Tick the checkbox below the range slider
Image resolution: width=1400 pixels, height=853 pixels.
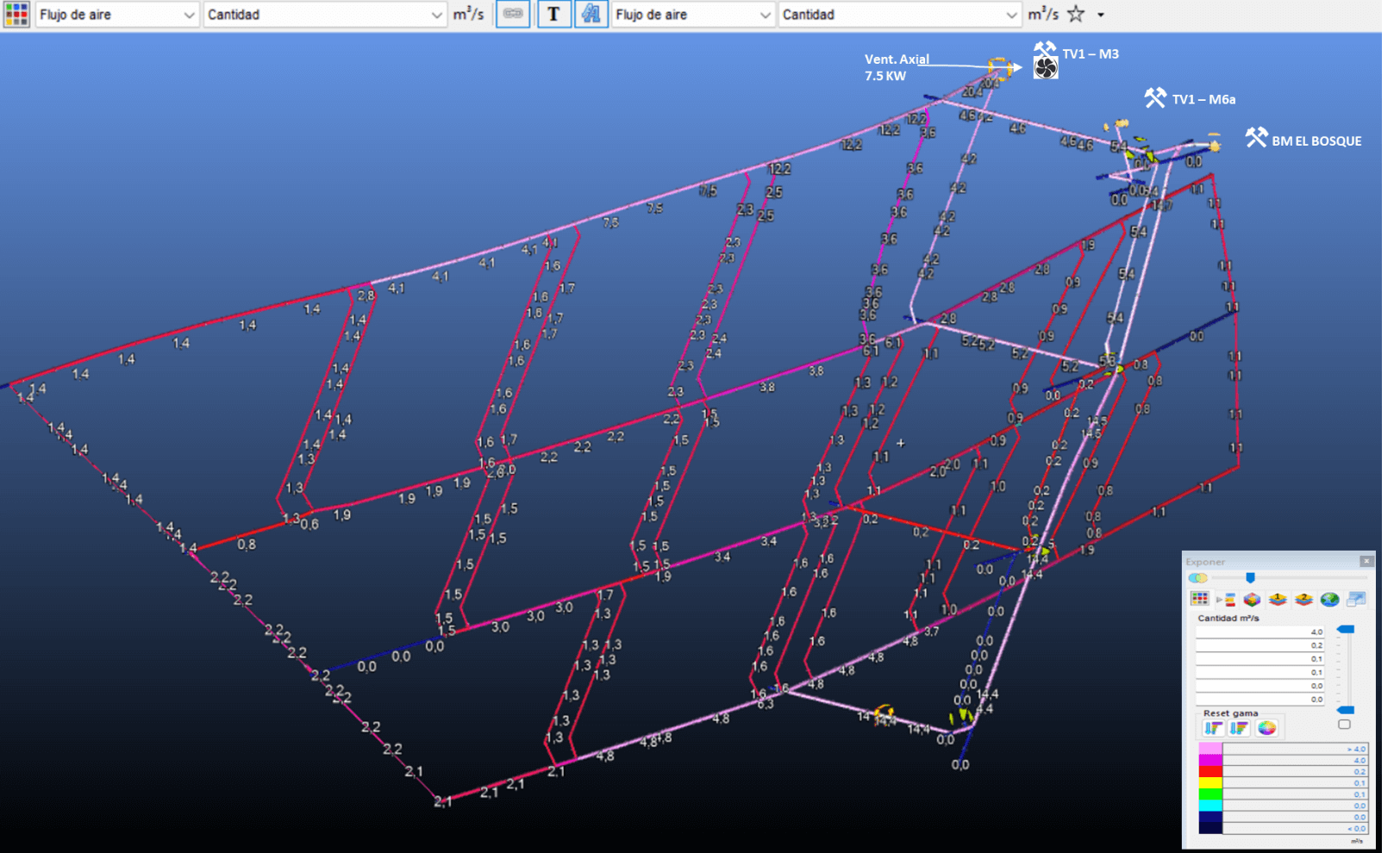1344,725
